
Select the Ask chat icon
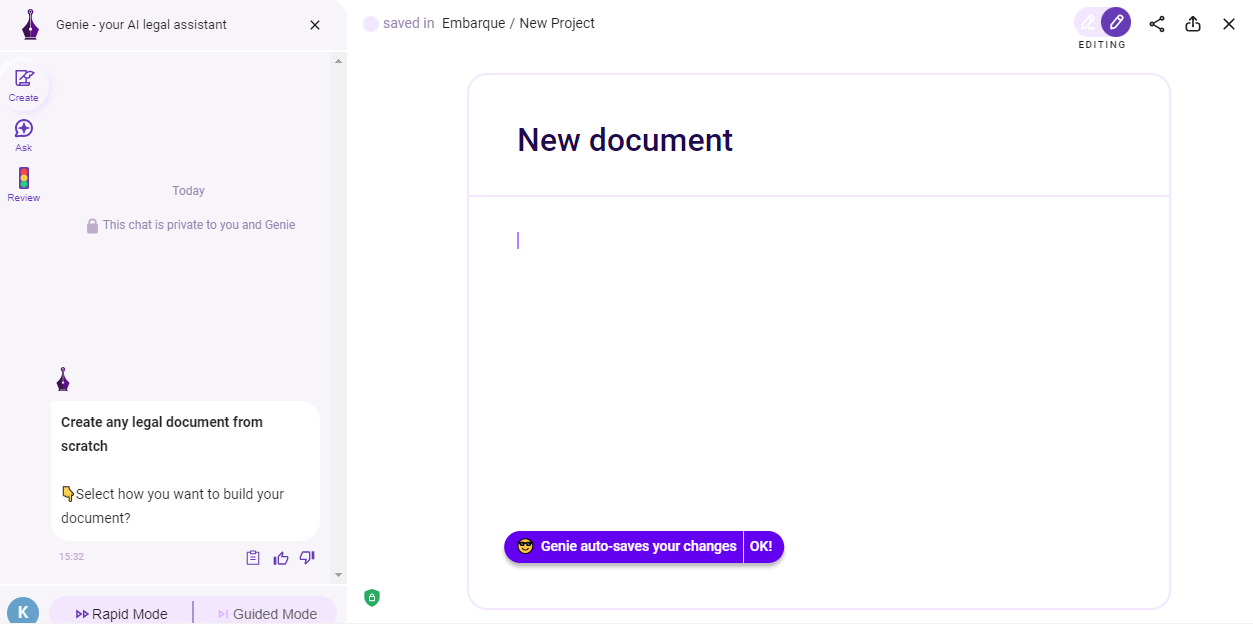click(x=24, y=134)
